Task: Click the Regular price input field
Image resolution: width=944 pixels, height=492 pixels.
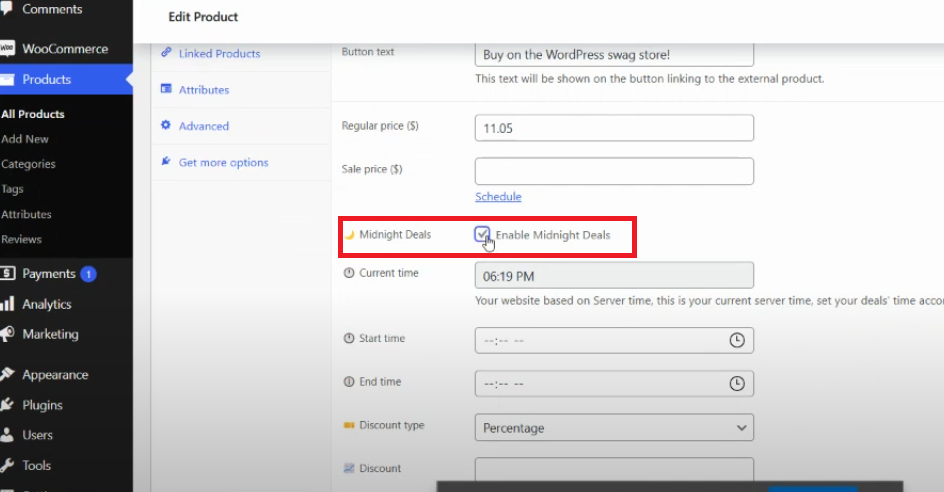Action: tap(613, 128)
